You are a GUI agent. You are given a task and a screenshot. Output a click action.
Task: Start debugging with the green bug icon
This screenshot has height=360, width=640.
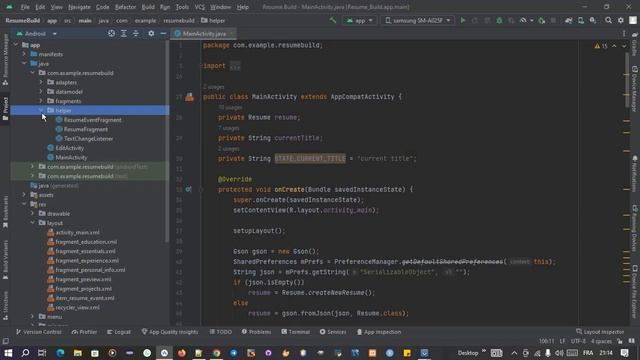tap(499, 20)
